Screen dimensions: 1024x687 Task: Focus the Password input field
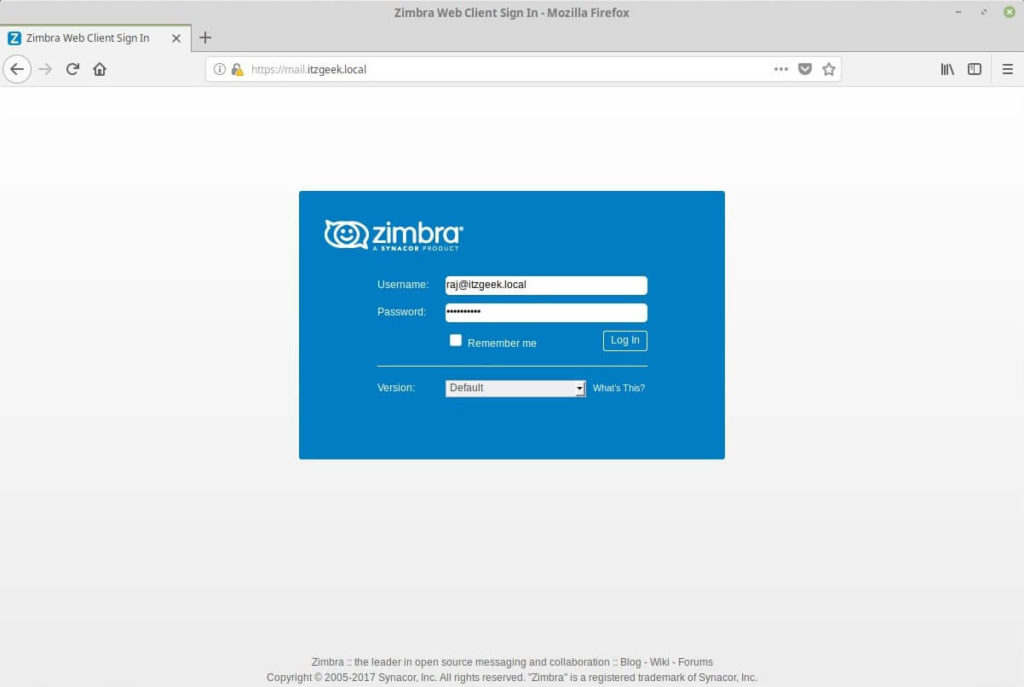pyautogui.click(x=546, y=313)
